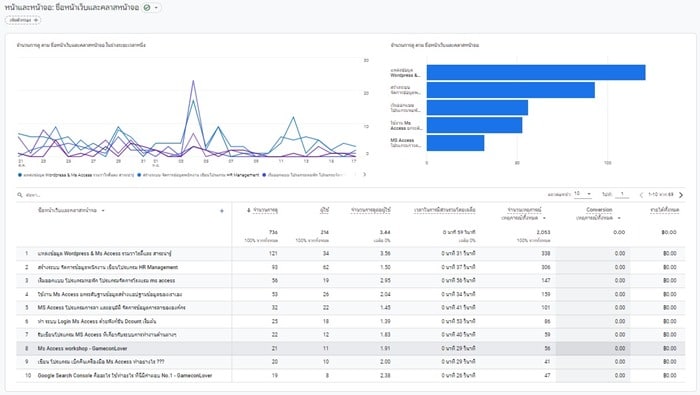Select the row starting 'Google Search Console'
700x395 pixels.
[350, 375]
